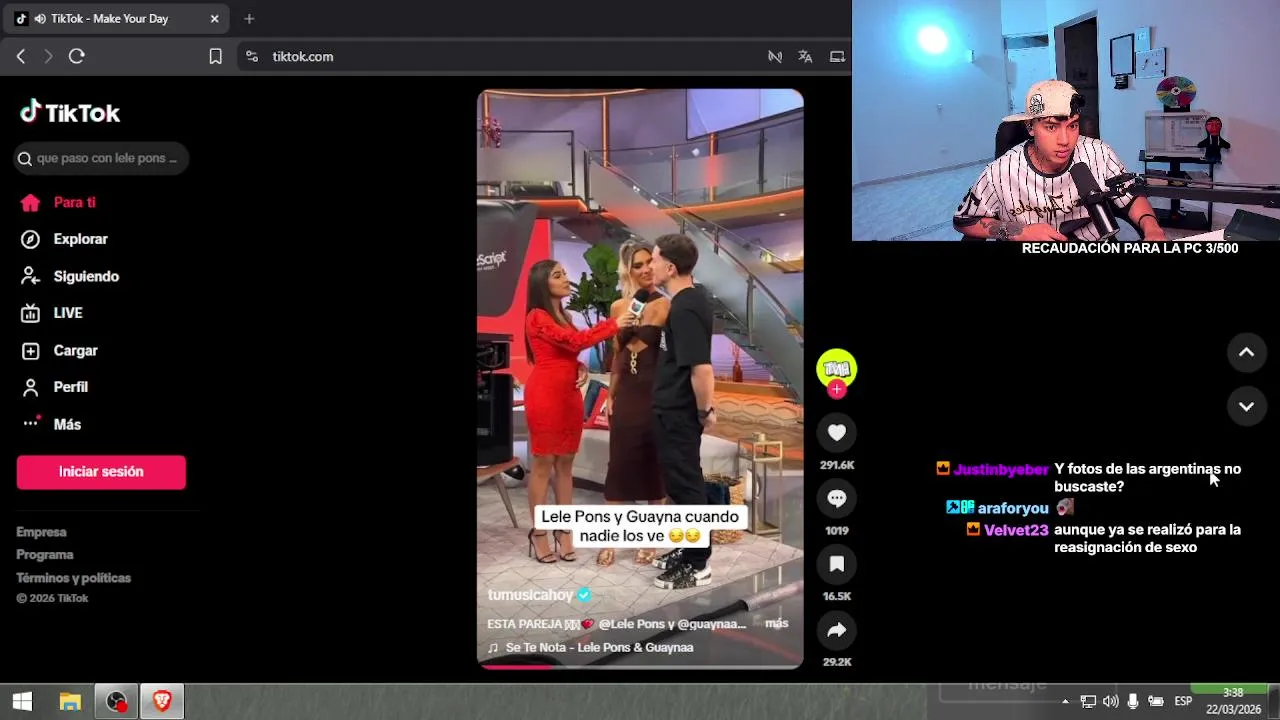
Task: Click Justinbyeber's chat username
Action: coord(1001,469)
